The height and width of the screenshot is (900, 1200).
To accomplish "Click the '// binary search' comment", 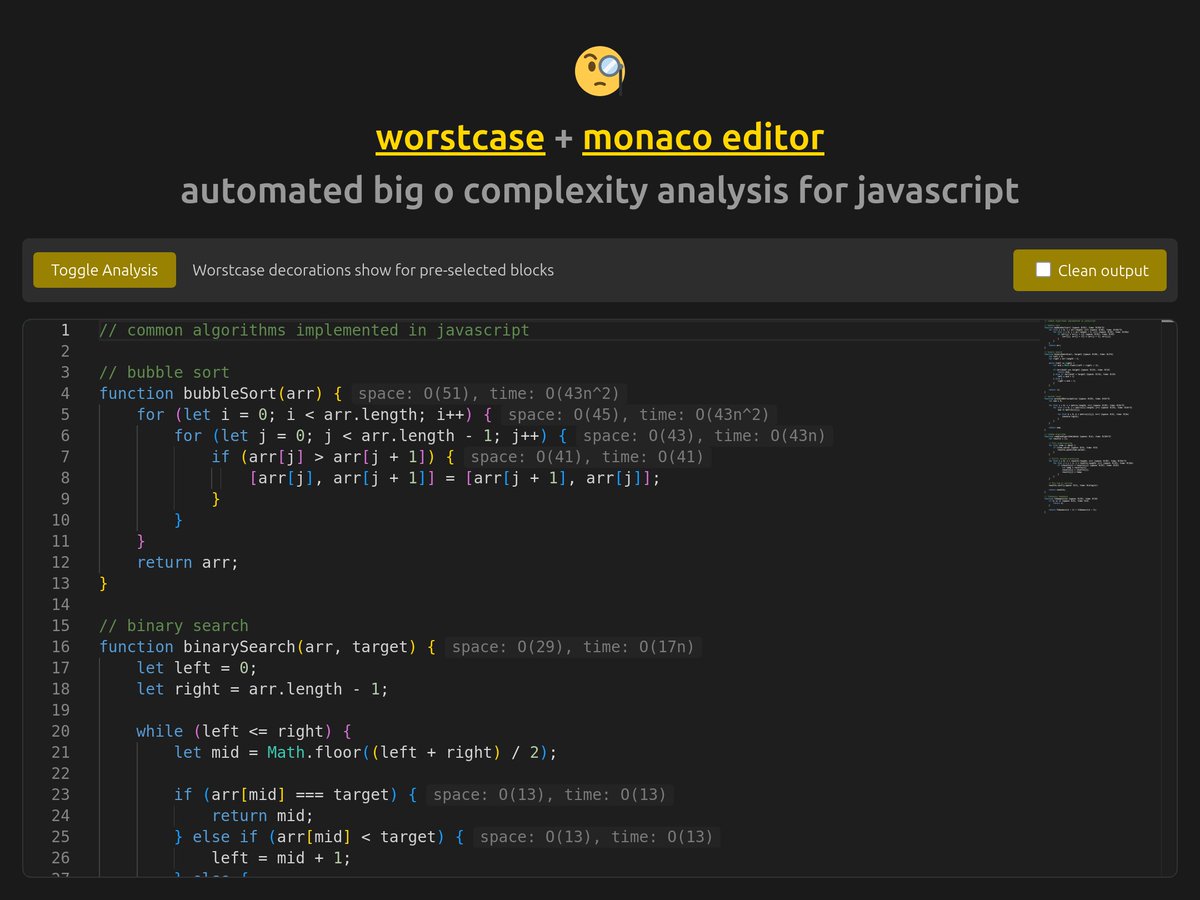I will click(x=174, y=626).
